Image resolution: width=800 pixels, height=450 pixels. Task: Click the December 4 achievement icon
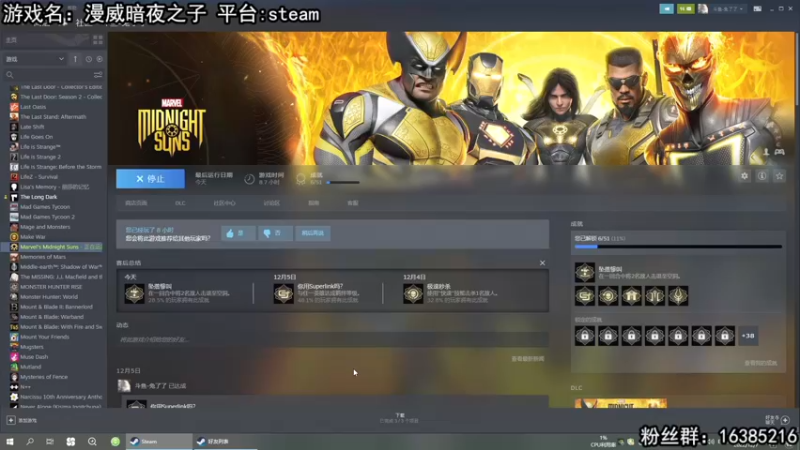click(413, 294)
